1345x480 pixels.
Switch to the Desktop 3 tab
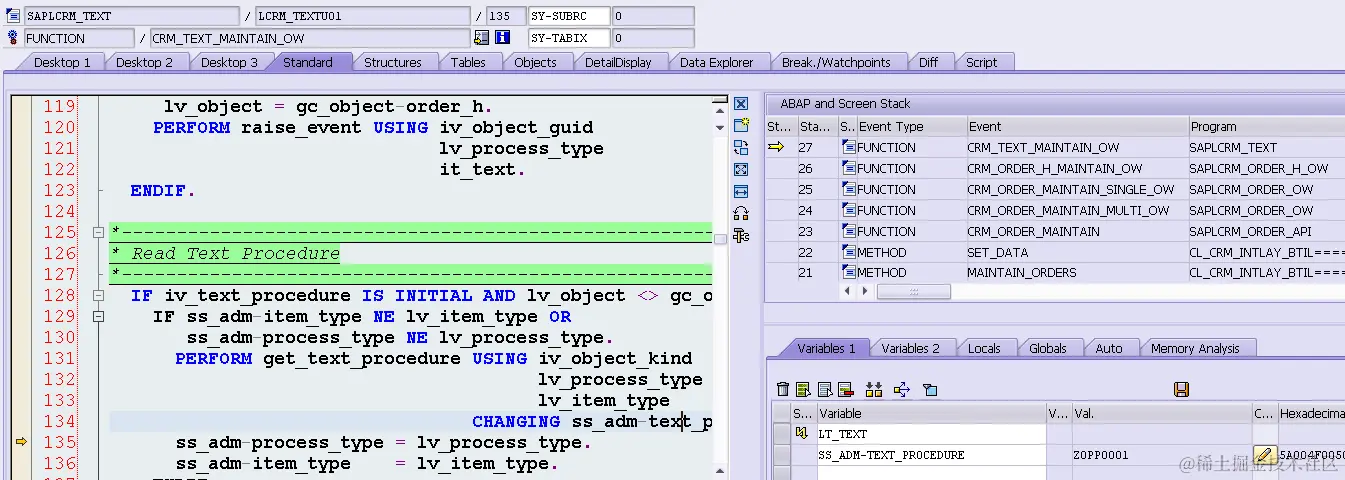(x=229, y=62)
